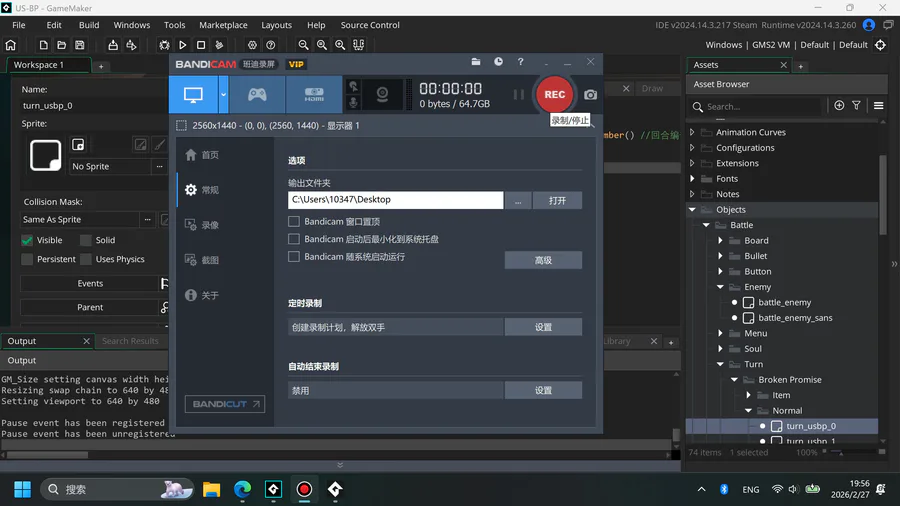The width and height of the screenshot is (900, 506).
Task: Toggle the Bandicam webcam overlay icon
Action: click(382, 95)
